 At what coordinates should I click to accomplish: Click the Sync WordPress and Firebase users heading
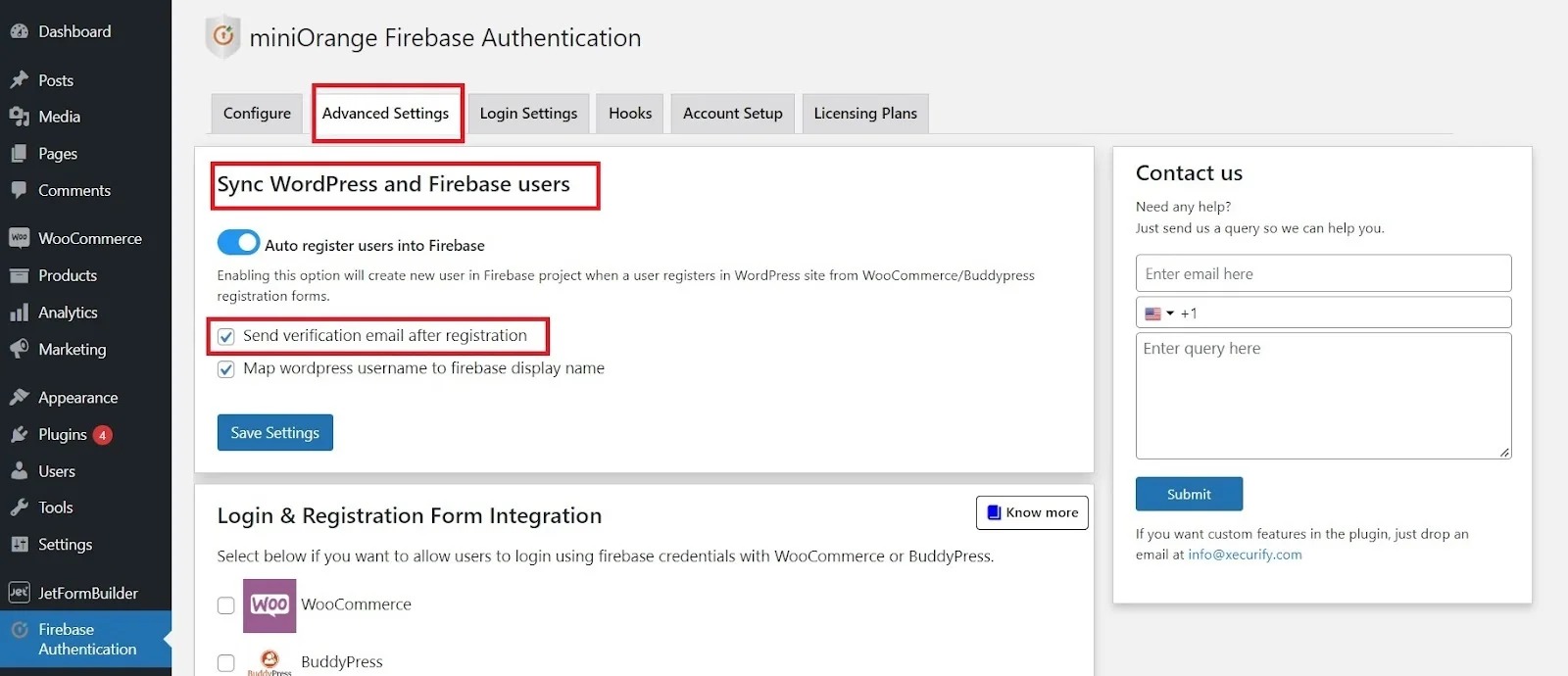pos(393,184)
